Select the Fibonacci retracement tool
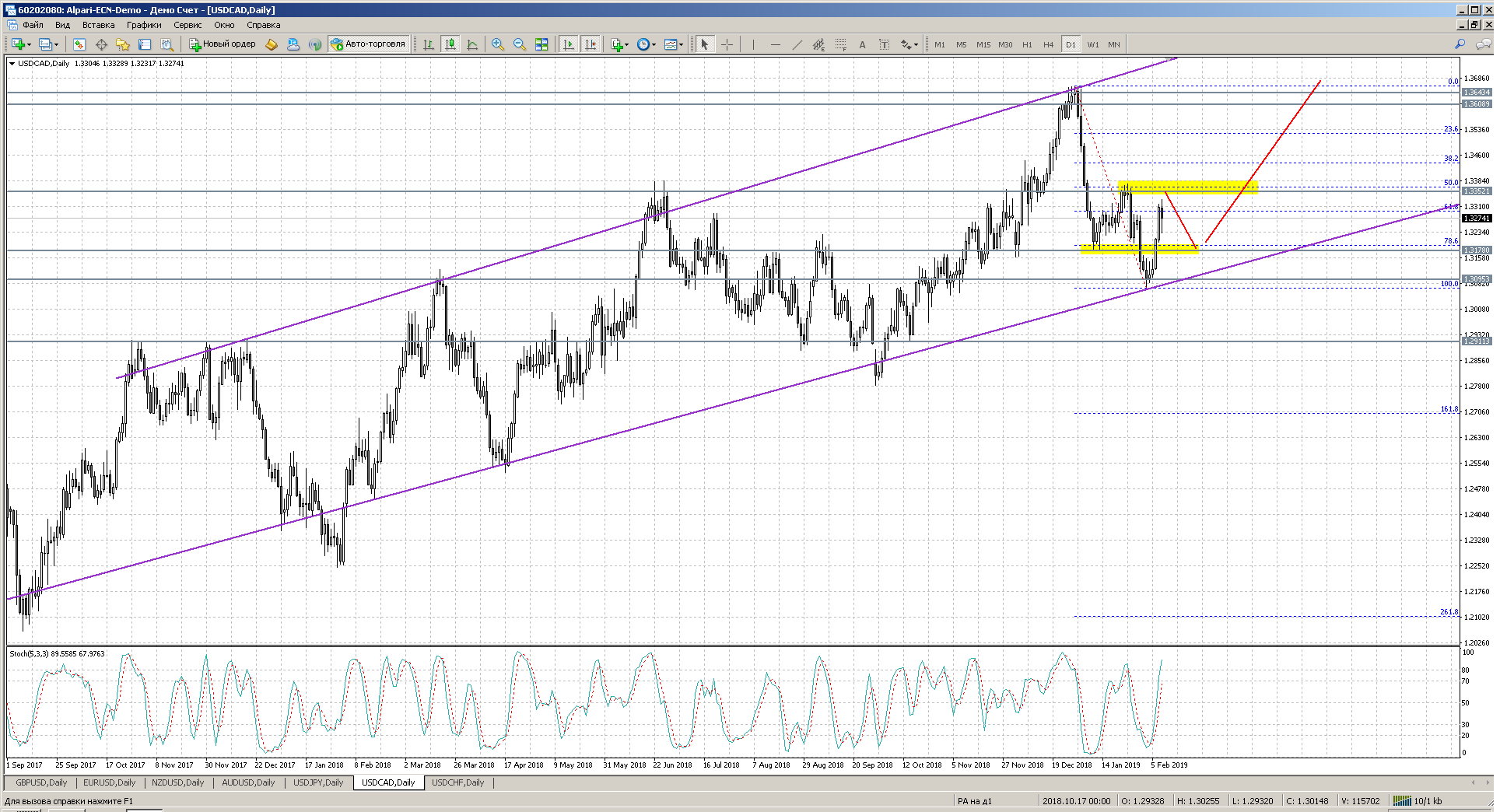This screenshot has width=1500, height=812. tap(840, 44)
